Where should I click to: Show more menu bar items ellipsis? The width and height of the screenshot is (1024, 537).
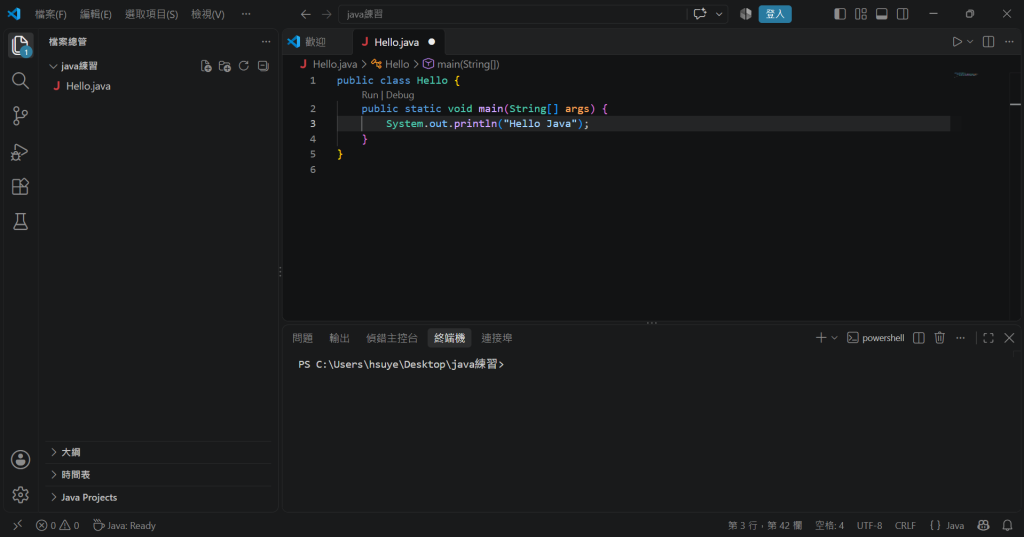[x=246, y=14]
